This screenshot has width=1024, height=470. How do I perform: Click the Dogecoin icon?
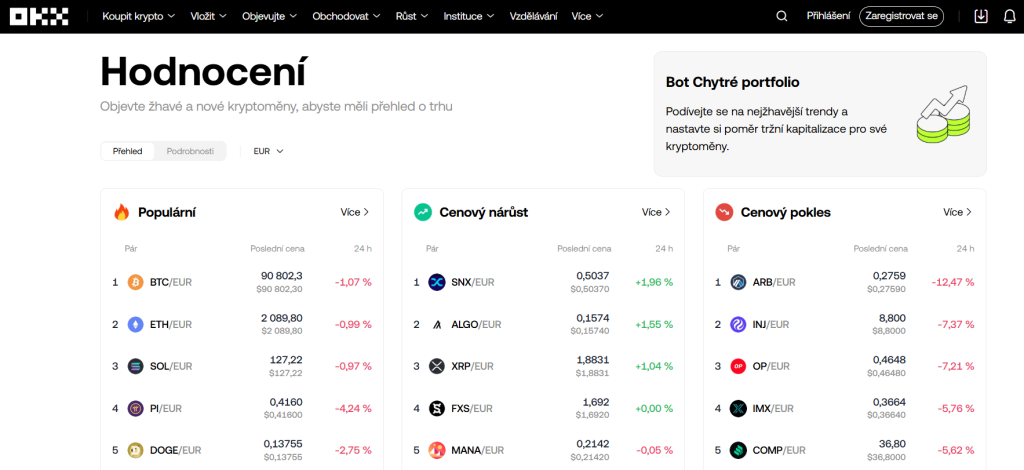pos(136,450)
